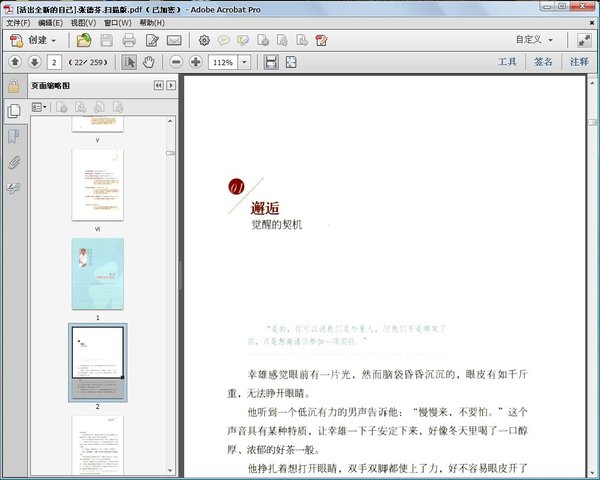Screen dimensions: 600x480
Task: Open the 注释 pane
Action: 579,62
